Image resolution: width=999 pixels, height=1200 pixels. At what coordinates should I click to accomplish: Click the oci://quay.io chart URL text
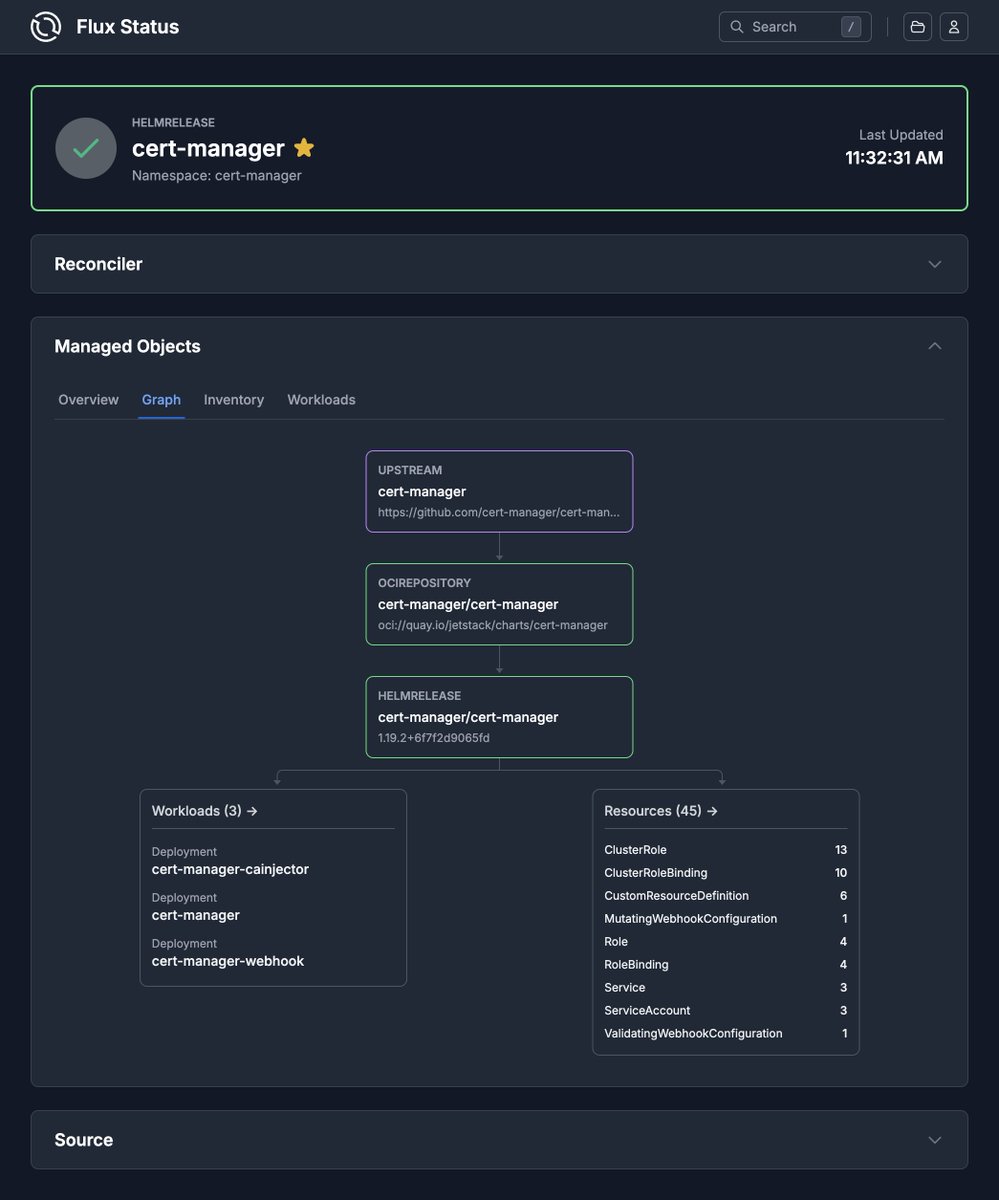(x=493, y=625)
